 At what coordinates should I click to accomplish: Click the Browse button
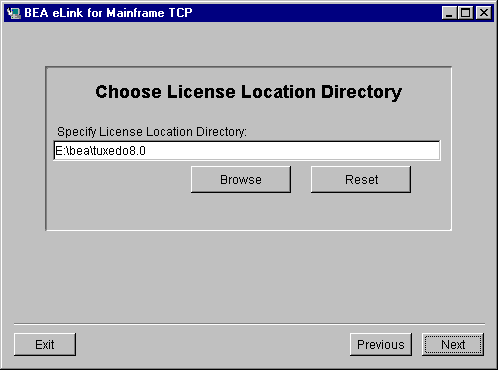241,179
